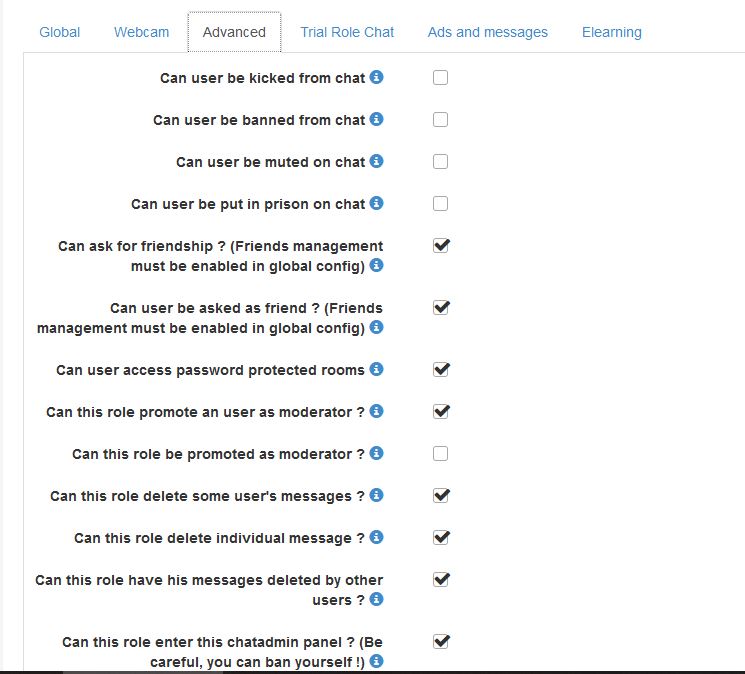Viewport: 745px width, 674px height.
Task: Click info icon for 'delete some user's messages'
Action: tap(377, 495)
